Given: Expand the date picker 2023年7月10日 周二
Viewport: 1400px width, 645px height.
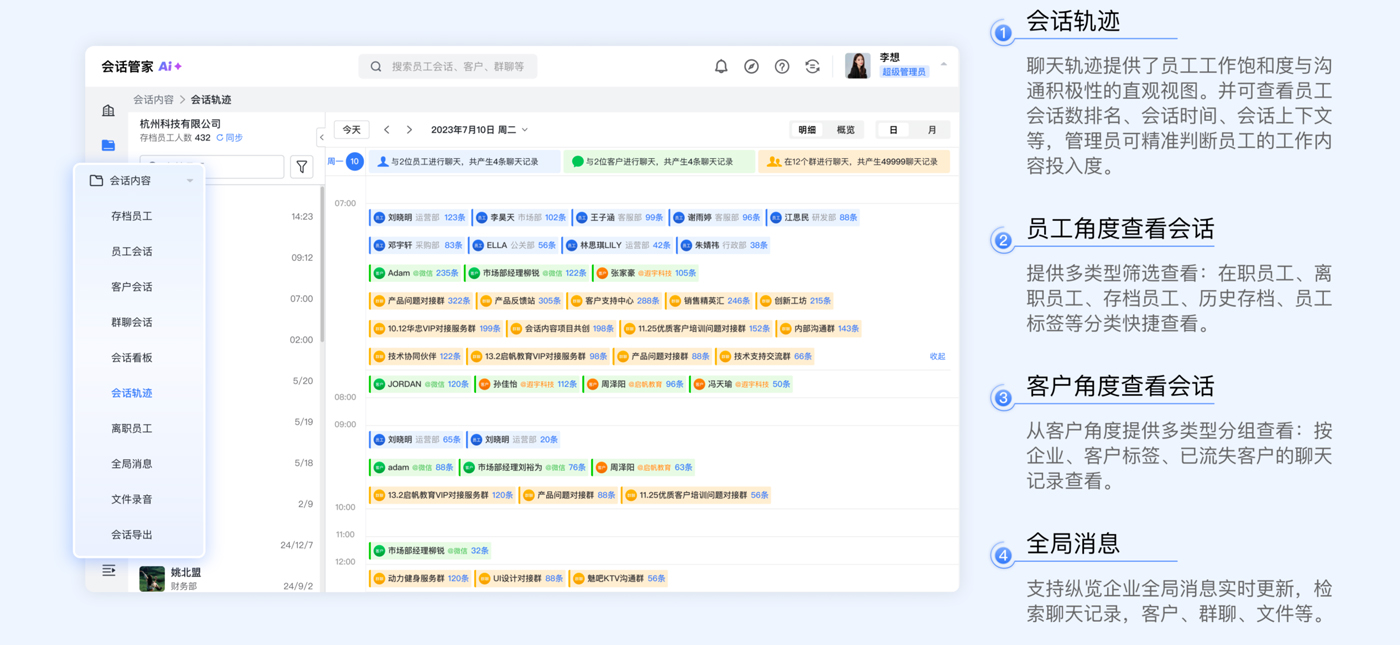Looking at the screenshot, I should (x=479, y=130).
